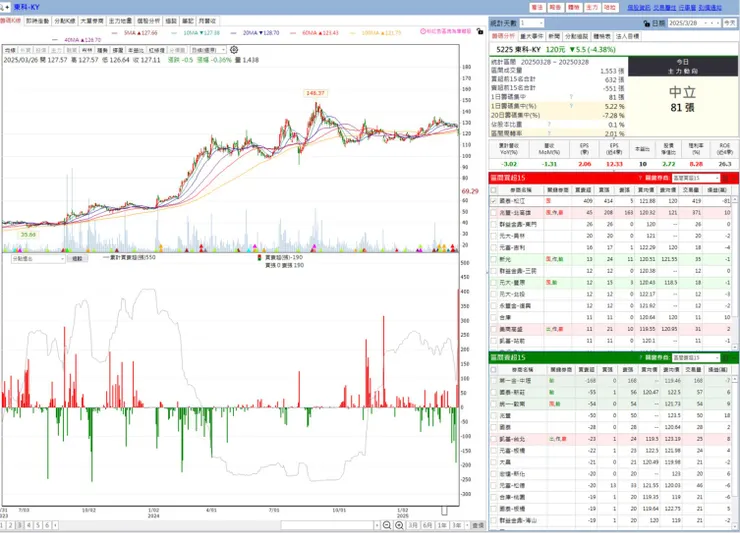The image size is (740, 533).
Task: Click the help icon in green 區間賣超15 header
Action: coord(640,357)
